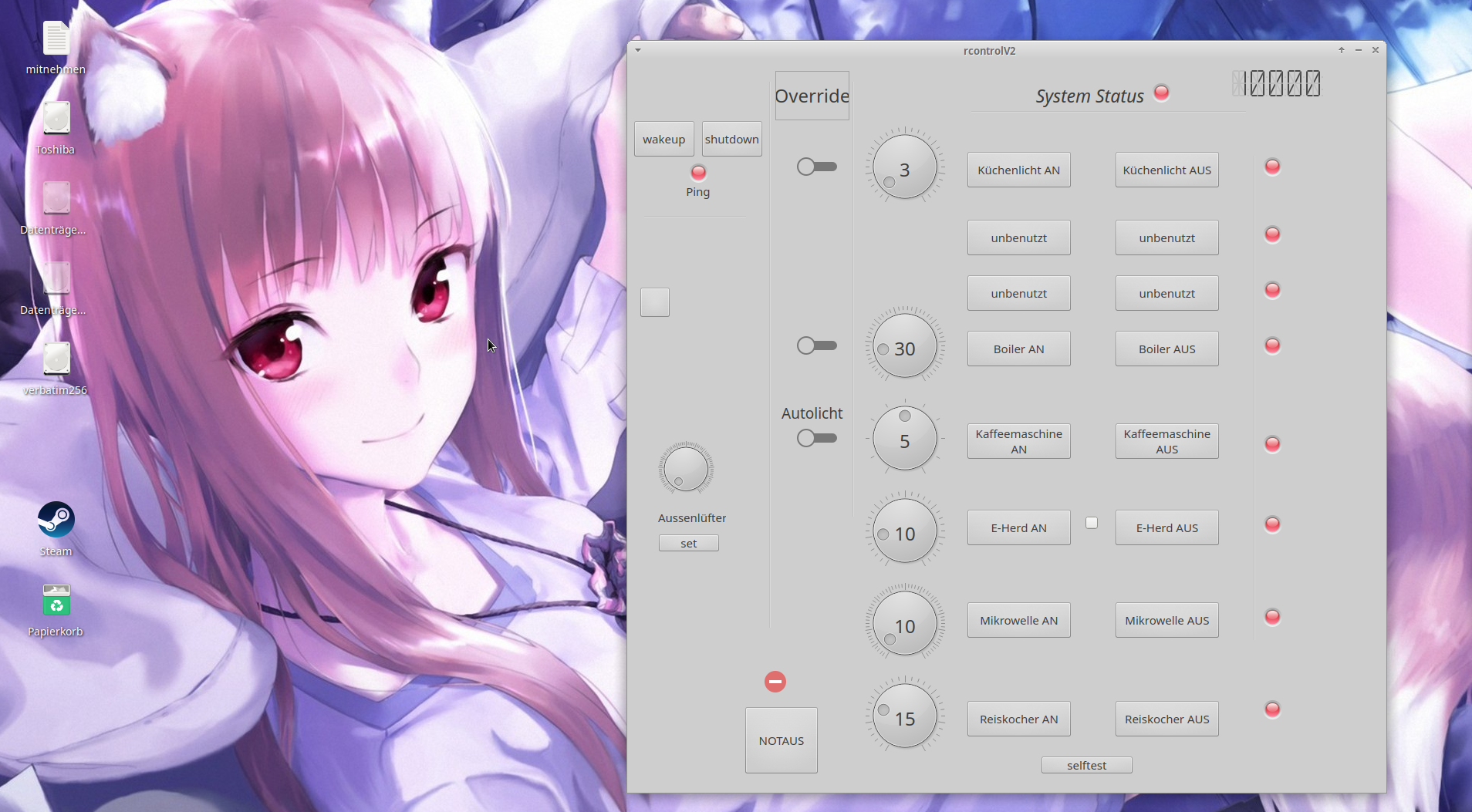Viewport: 1472px width, 812px height.
Task: Click the set button under Aussenlüfter
Action: click(689, 543)
